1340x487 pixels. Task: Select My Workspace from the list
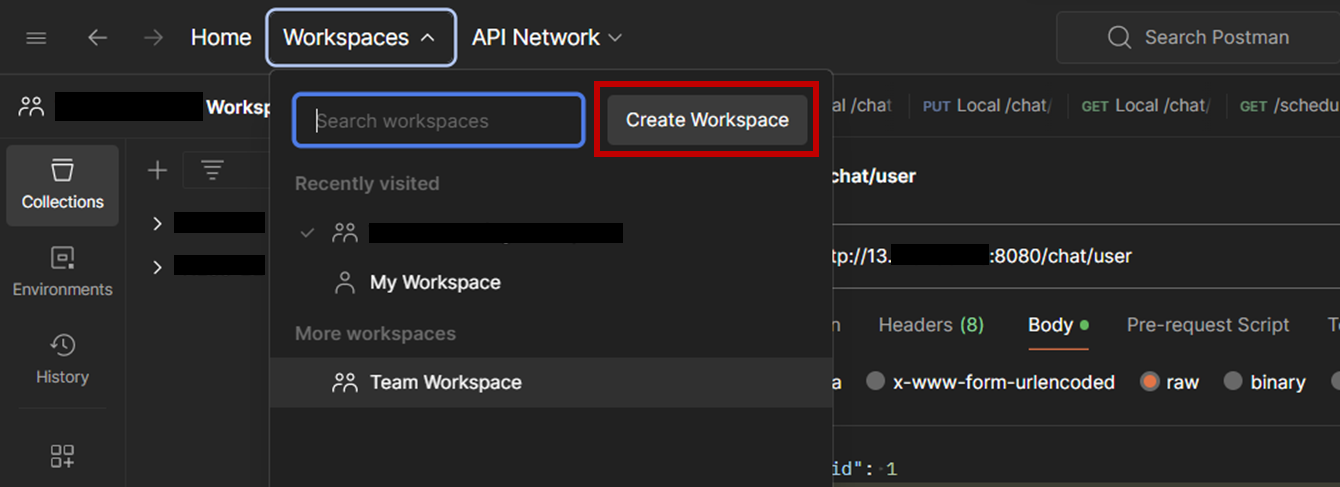(x=551, y=283)
